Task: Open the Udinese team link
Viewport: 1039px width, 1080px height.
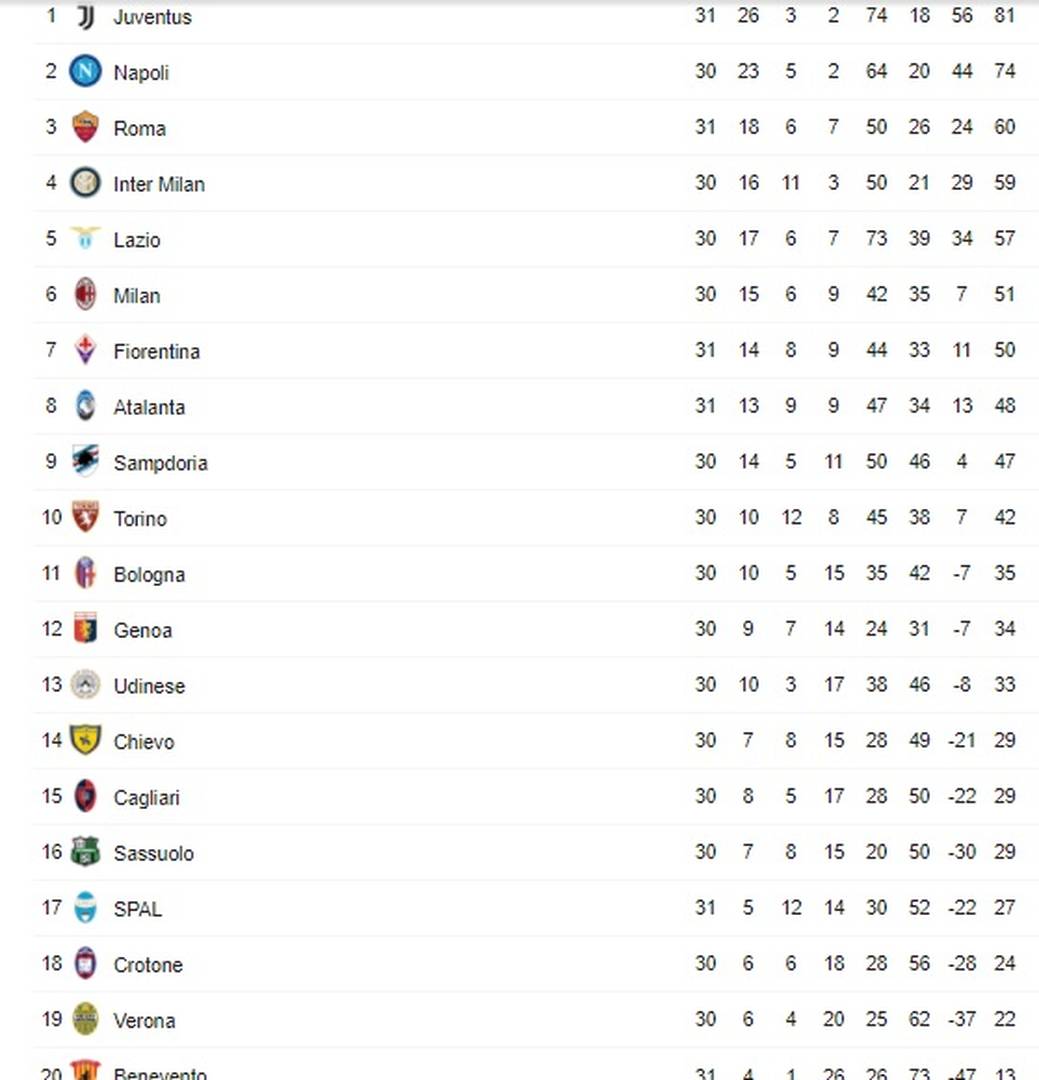Action: (149, 687)
